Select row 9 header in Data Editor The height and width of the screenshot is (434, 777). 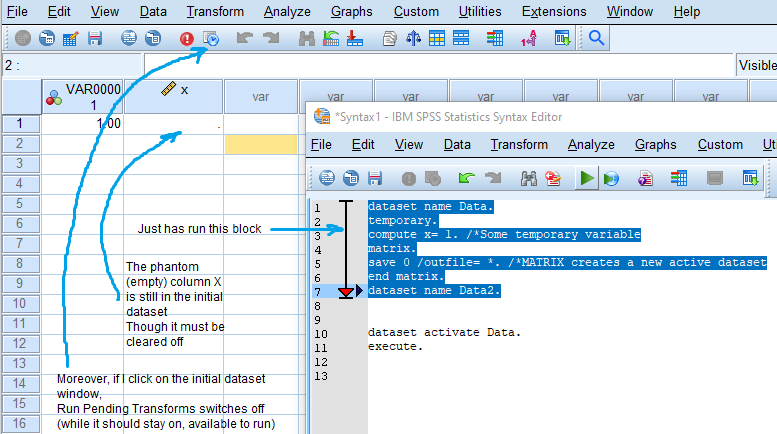tap(20, 283)
